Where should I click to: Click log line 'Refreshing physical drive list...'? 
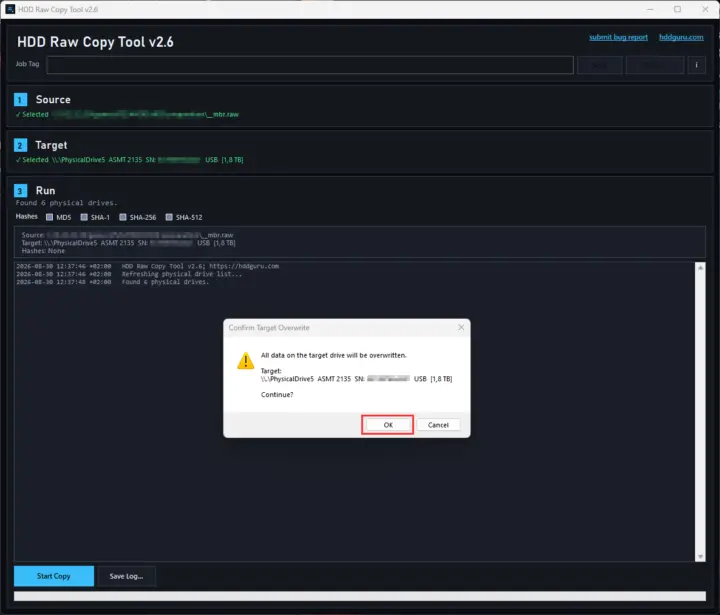[x=181, y=274]
